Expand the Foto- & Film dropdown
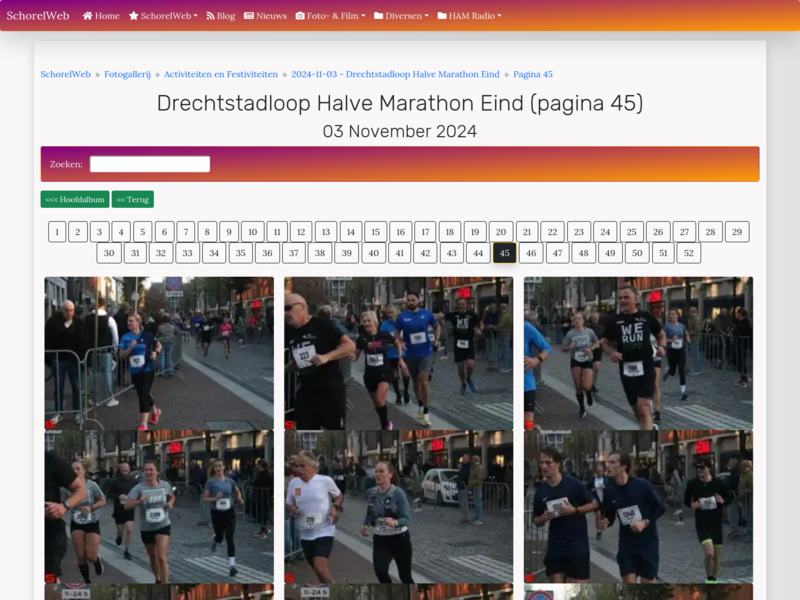Image resolution: width=800 pixels, height=600 pixels. pyautogui.click(x=331, y=16)
